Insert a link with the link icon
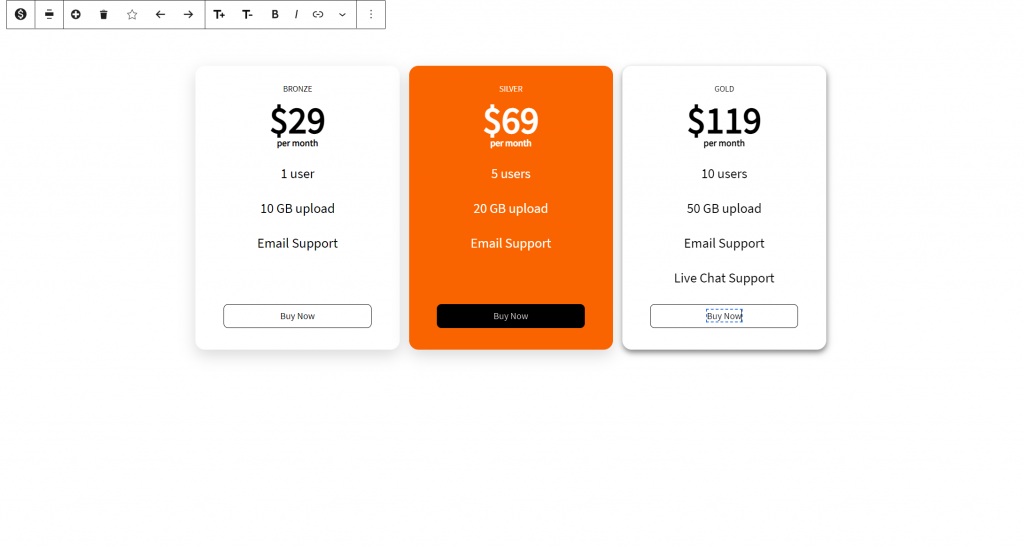 pos(318,14)
